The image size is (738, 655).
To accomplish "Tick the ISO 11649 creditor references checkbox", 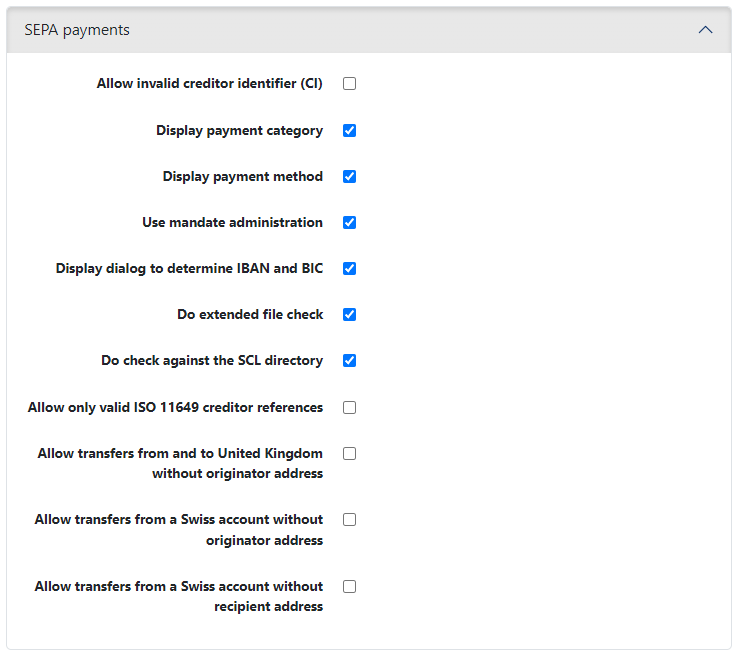I will point(349,407).
